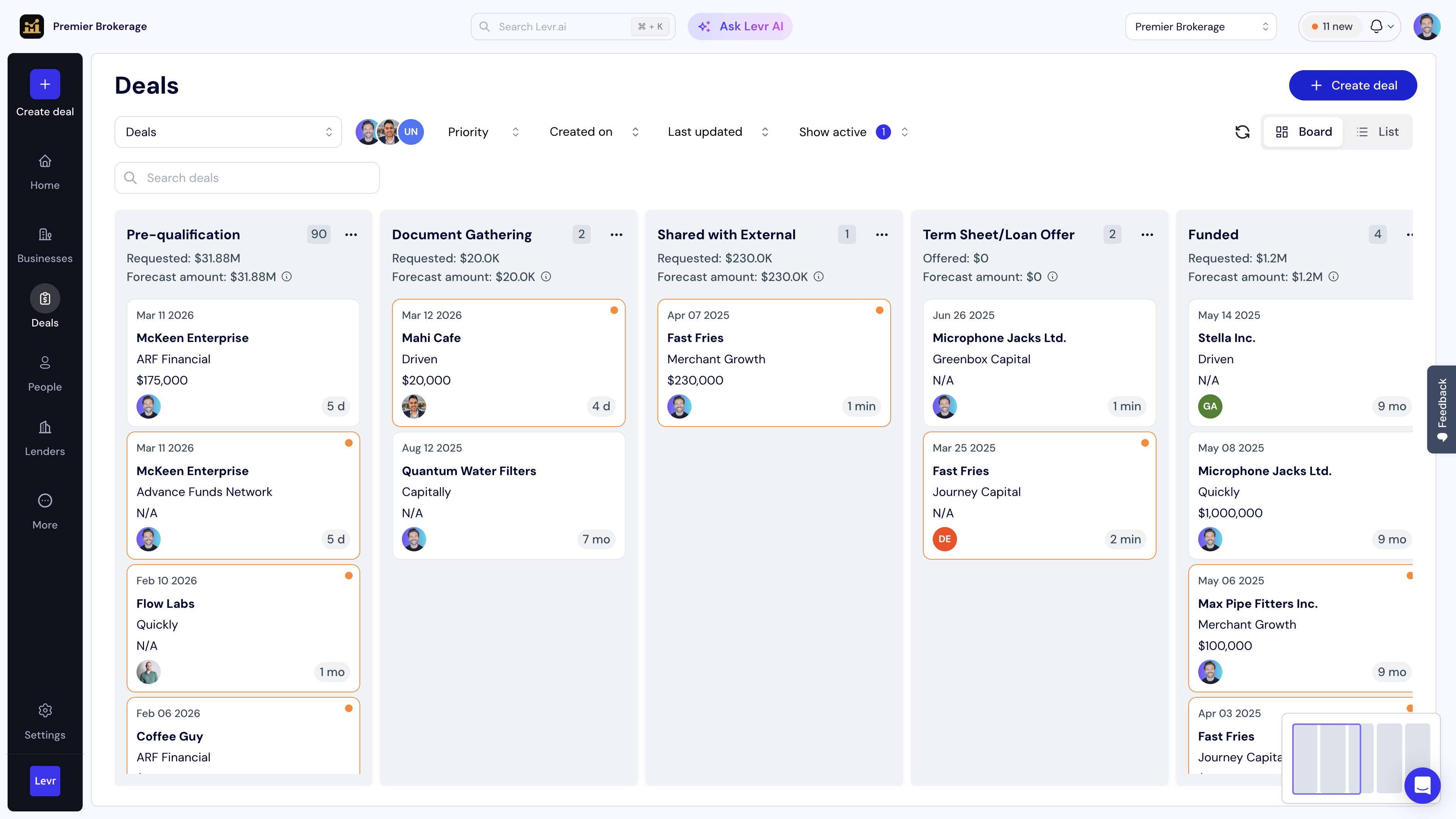Click the Search Levr.ai field

coord(573,27)
